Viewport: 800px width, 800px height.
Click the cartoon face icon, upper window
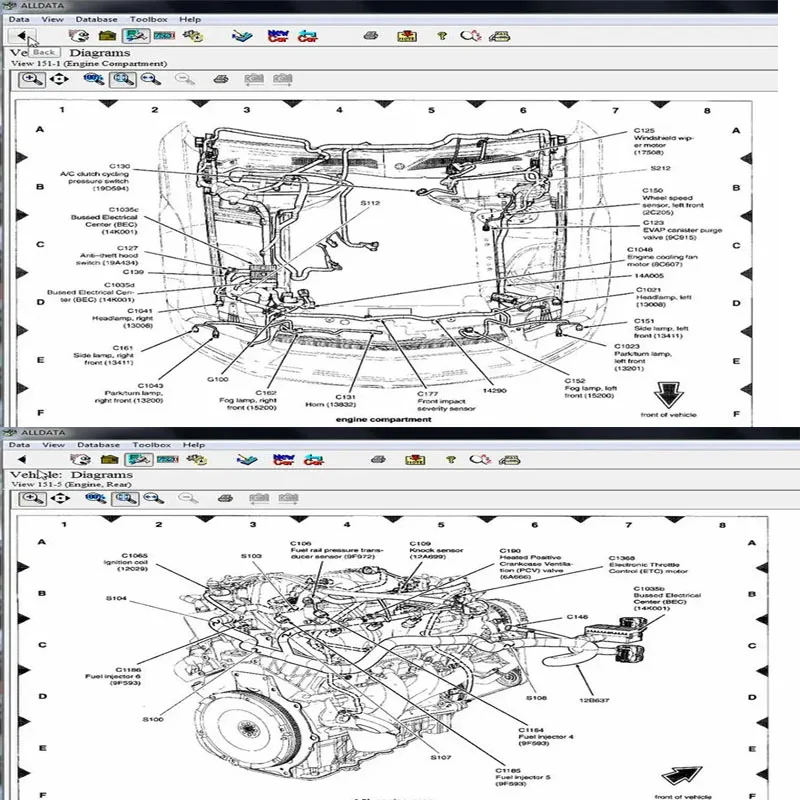(x=79, y=36)
